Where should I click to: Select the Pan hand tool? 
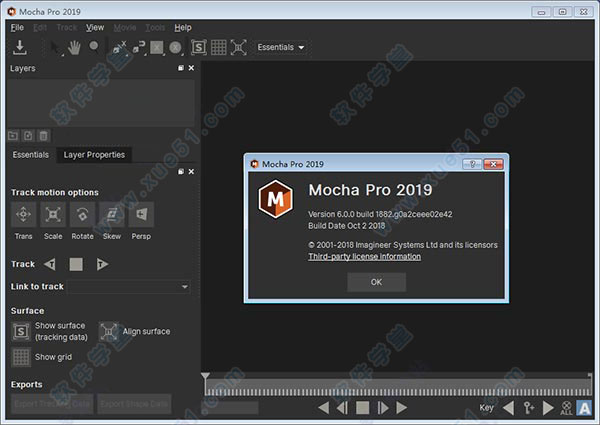click(x=74, y=48)
